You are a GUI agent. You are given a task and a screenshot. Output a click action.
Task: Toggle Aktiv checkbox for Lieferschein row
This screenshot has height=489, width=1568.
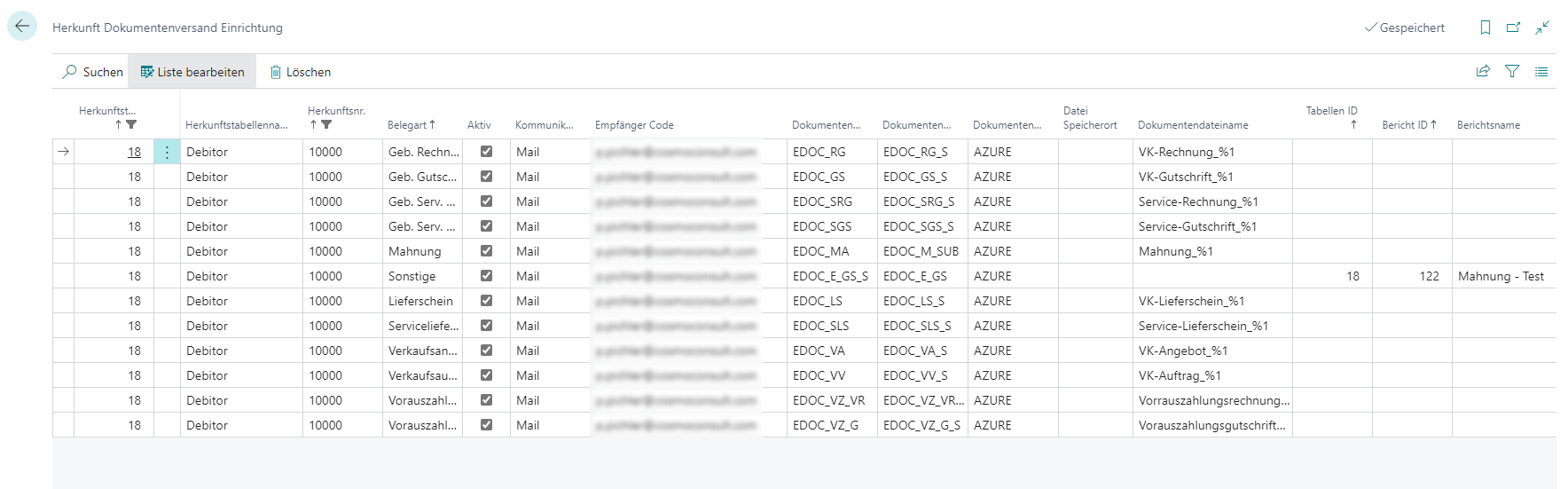point(486,301)
